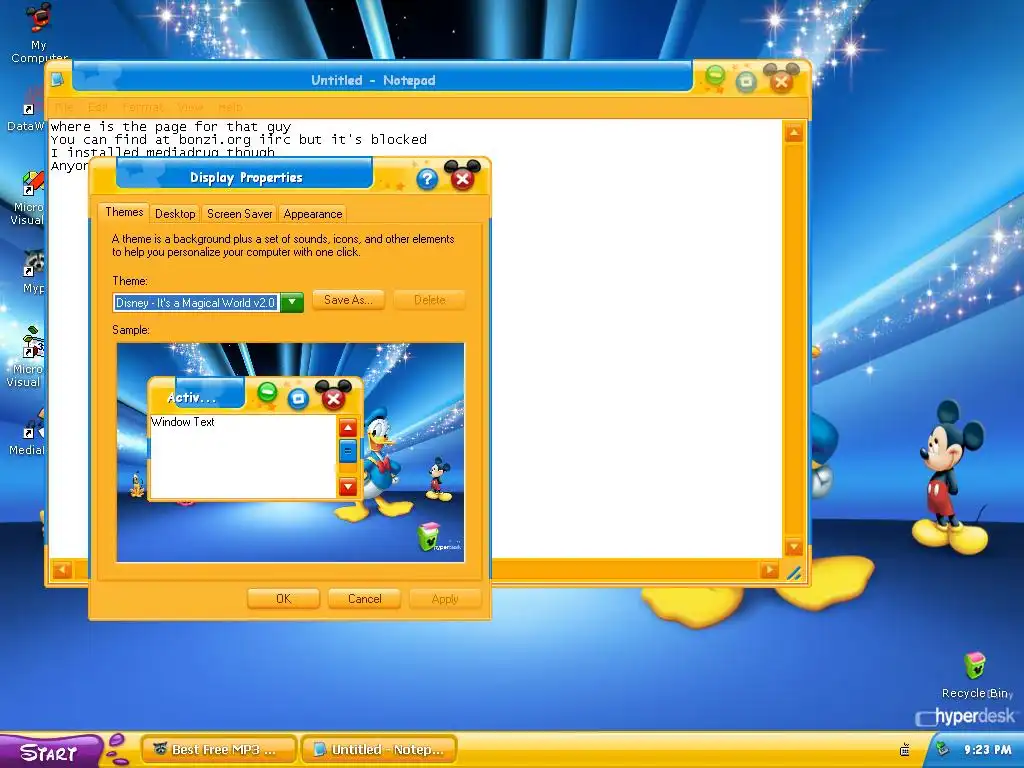The image size is (1024, 768).
Task: Click the Notepad line mentioning bonzi.org
Action: (x=238, y=139)
